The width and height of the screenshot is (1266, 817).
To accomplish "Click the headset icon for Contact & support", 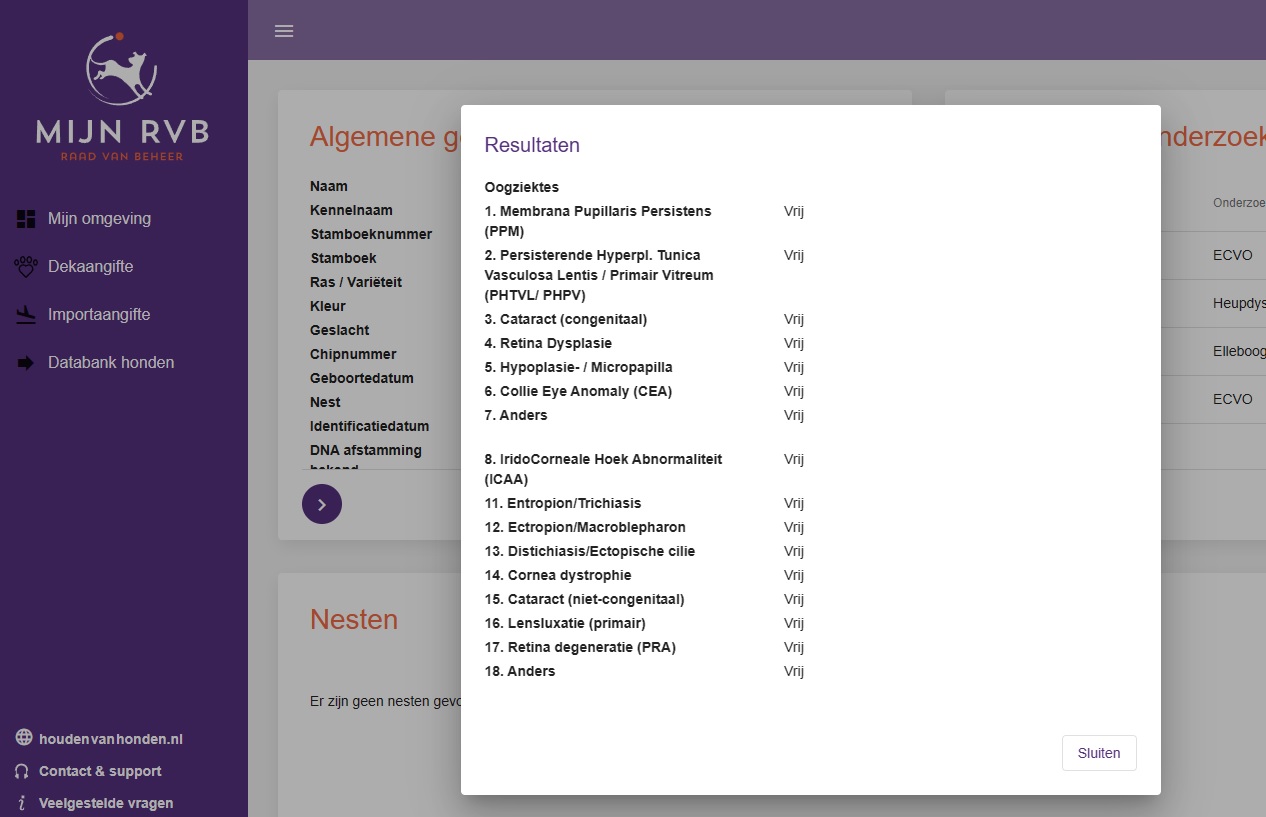I will (22, 771).
